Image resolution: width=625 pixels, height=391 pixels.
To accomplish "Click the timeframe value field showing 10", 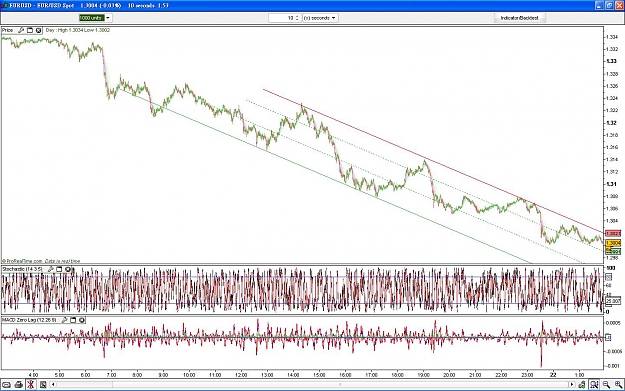I will pos(282,18).
